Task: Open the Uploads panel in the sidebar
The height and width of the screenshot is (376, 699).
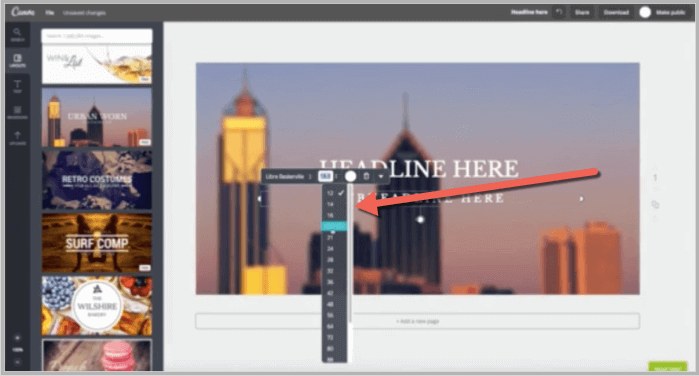Action: click(x=17, y=138)
